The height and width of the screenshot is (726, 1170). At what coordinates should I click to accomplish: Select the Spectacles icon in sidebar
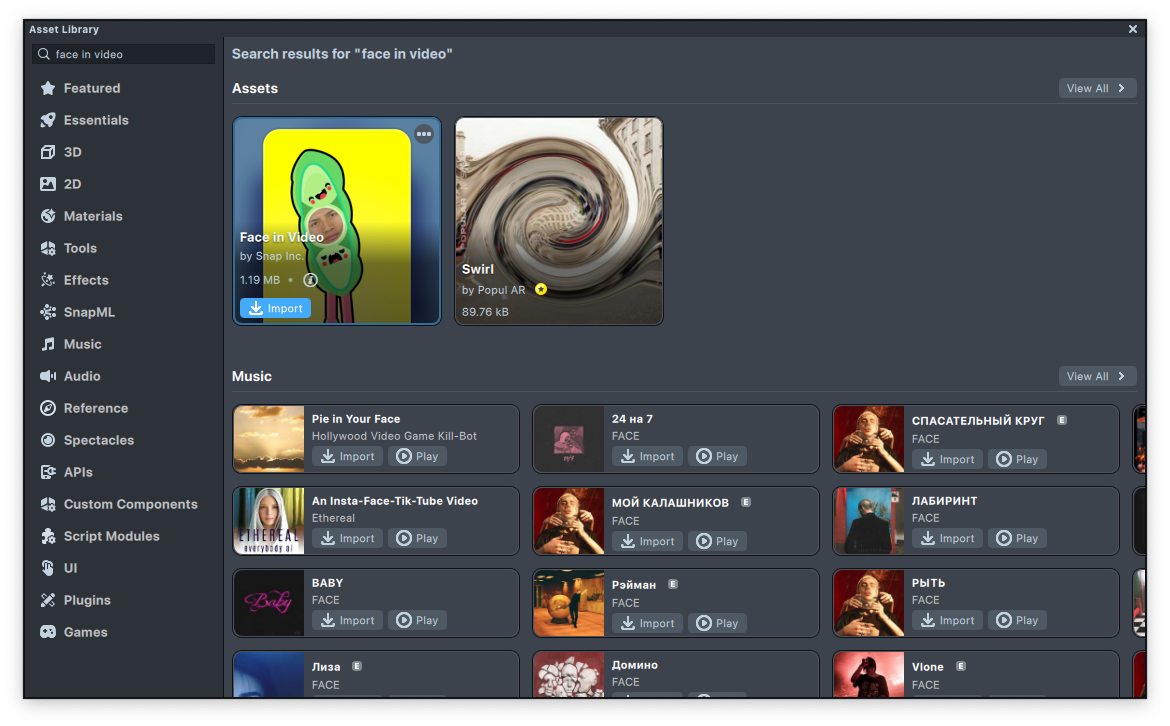[x=47, y=440]
